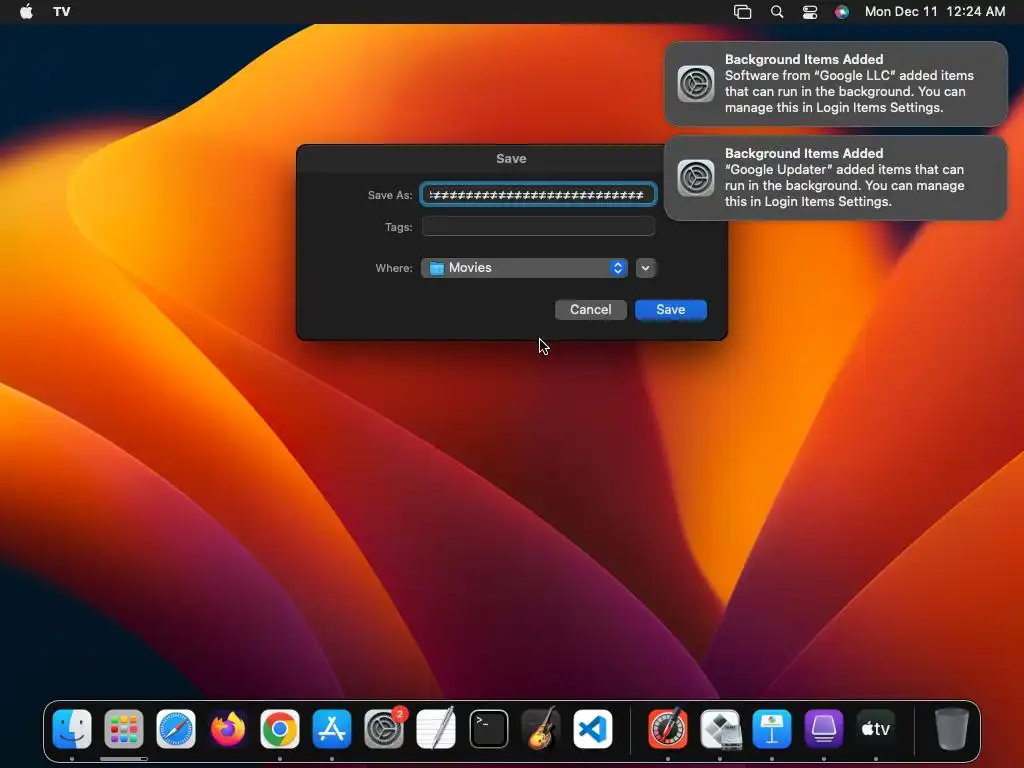The width and height of the screenshot is (1024, 768).
Task: Launch Visual Studio Code from Dock
Action: [x=593, y=729]
